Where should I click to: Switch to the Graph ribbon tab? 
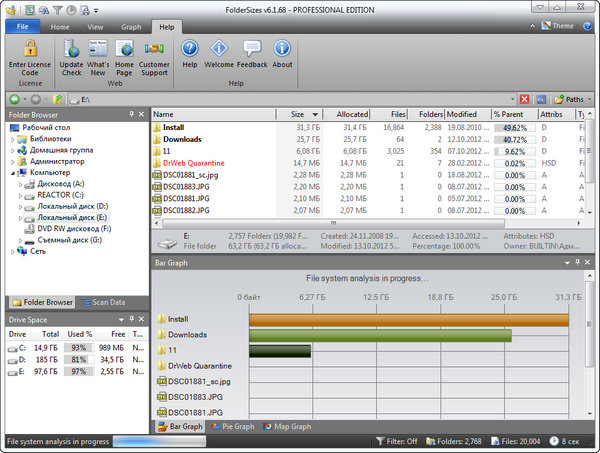[x=131, y=27]
